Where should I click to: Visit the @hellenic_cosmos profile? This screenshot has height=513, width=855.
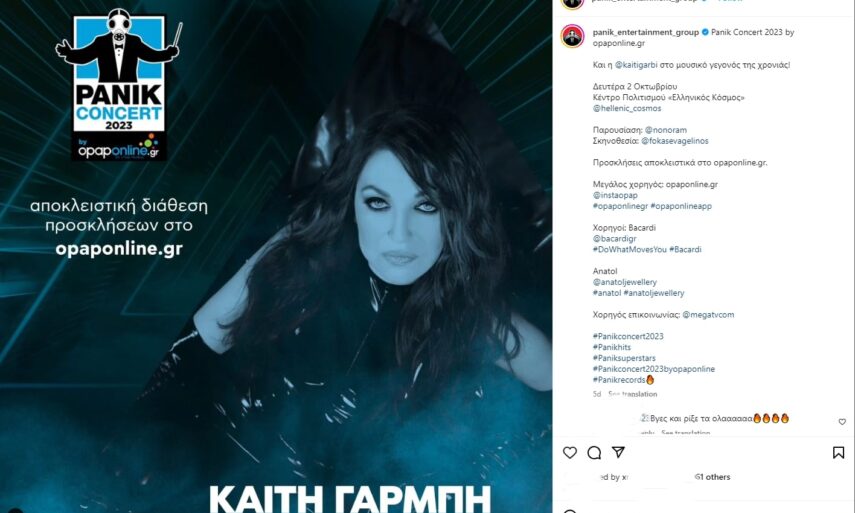[x=627, y=108]
